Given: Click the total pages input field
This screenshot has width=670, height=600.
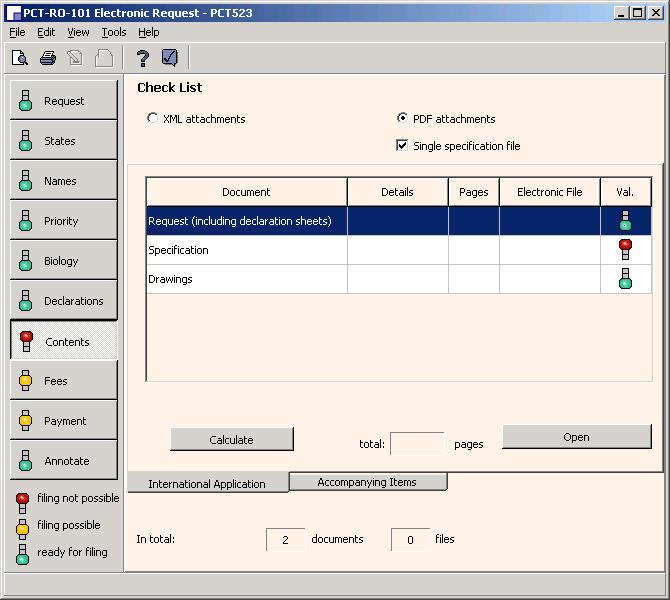Looking at the screenshot, I should (417, 444).
